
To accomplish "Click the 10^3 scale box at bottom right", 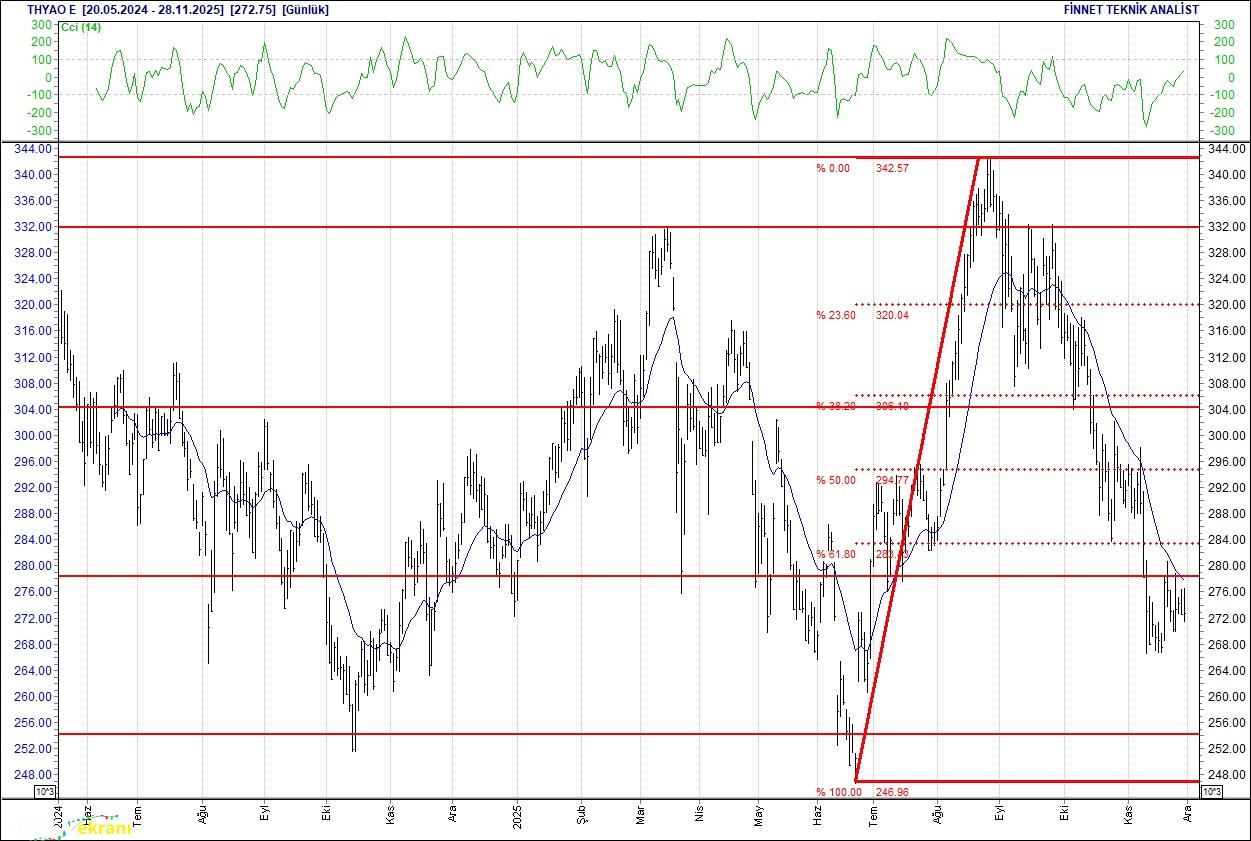I will tap(1211, 792).
